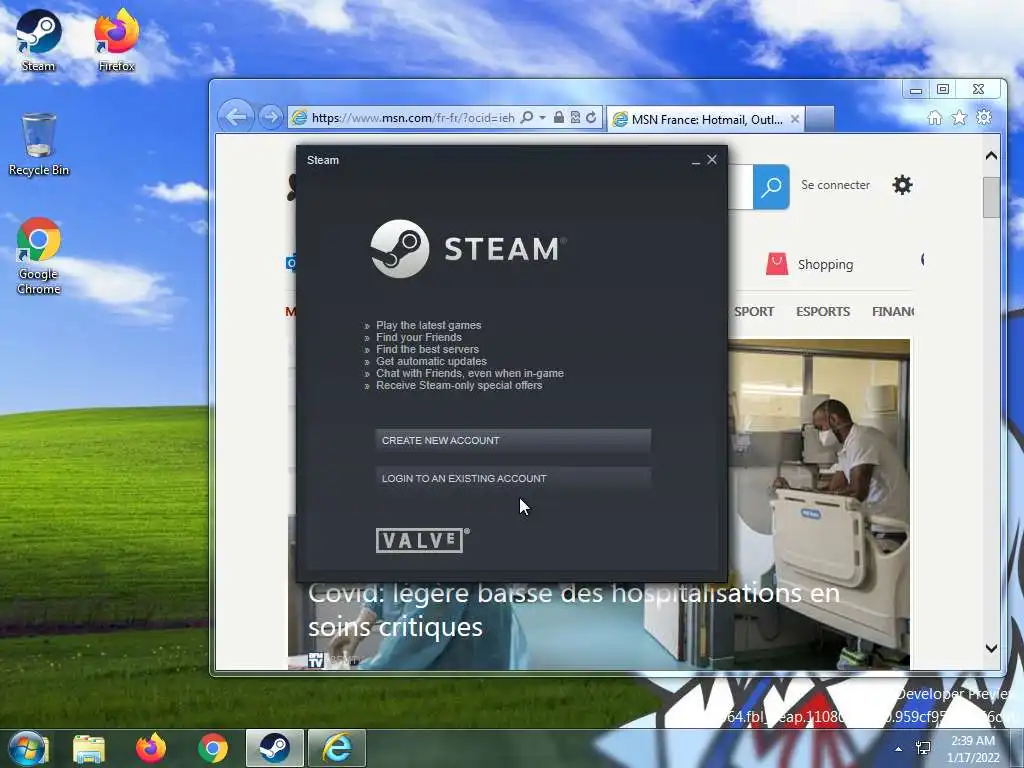Click the Valve logo in Steam dialog
The image size is (1024, 768).
coord(423,540)
